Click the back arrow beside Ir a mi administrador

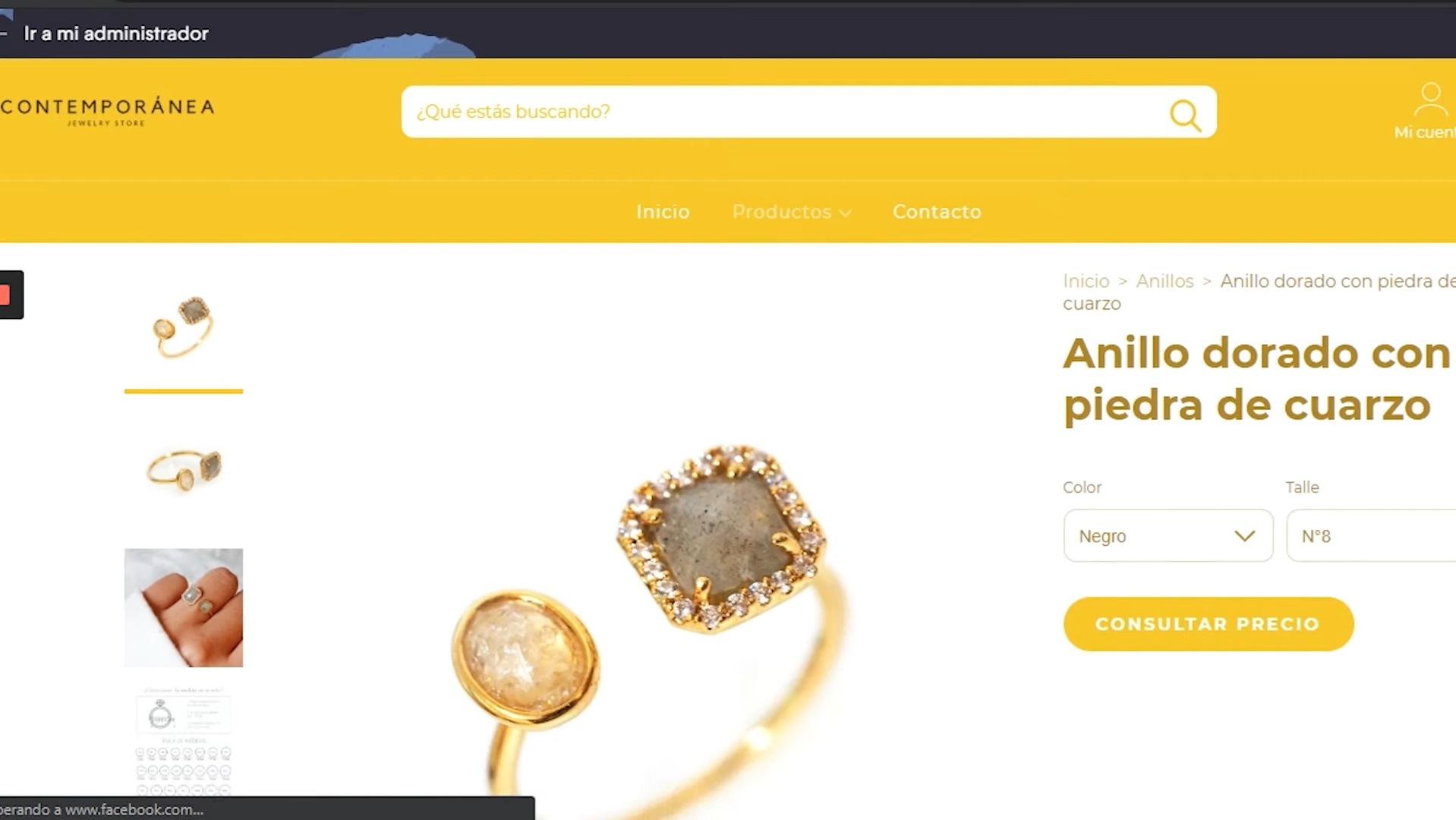coord(4,33)
